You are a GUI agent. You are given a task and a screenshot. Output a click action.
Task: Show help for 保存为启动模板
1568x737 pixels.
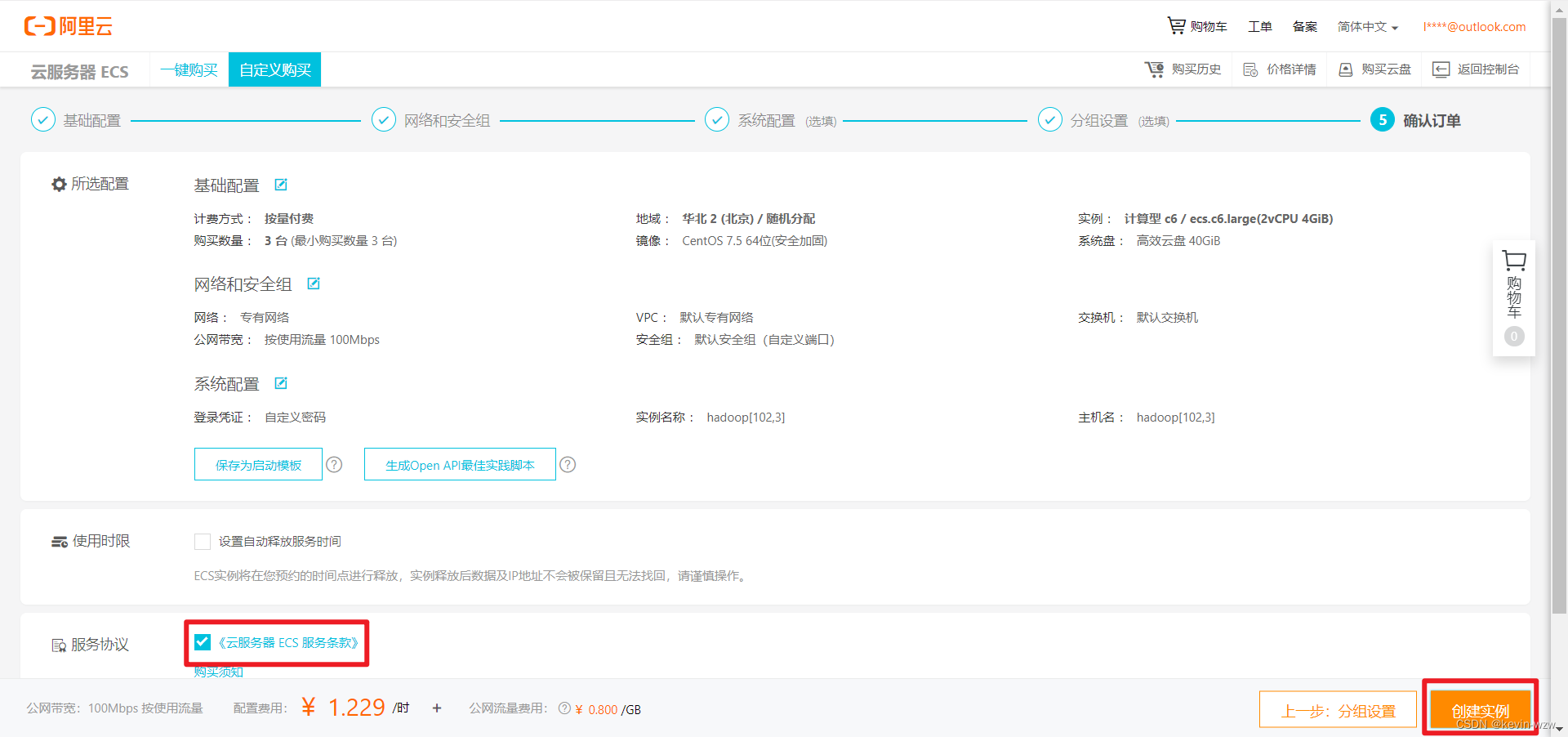point(334,464)
